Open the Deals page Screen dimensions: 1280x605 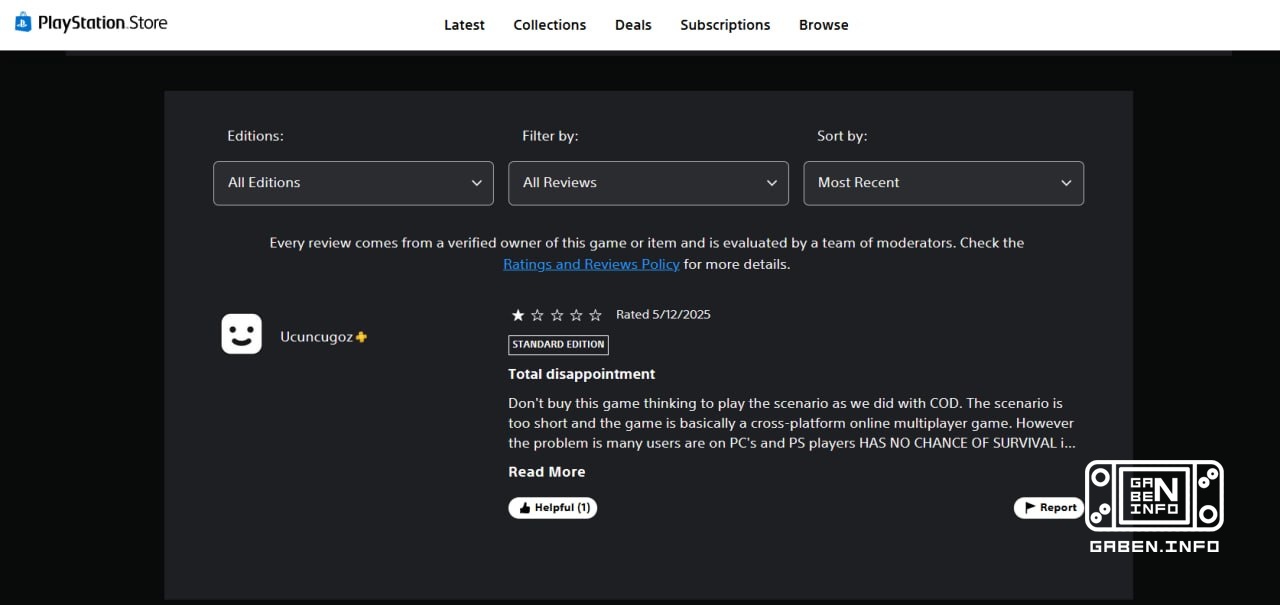tap(633, 25)
